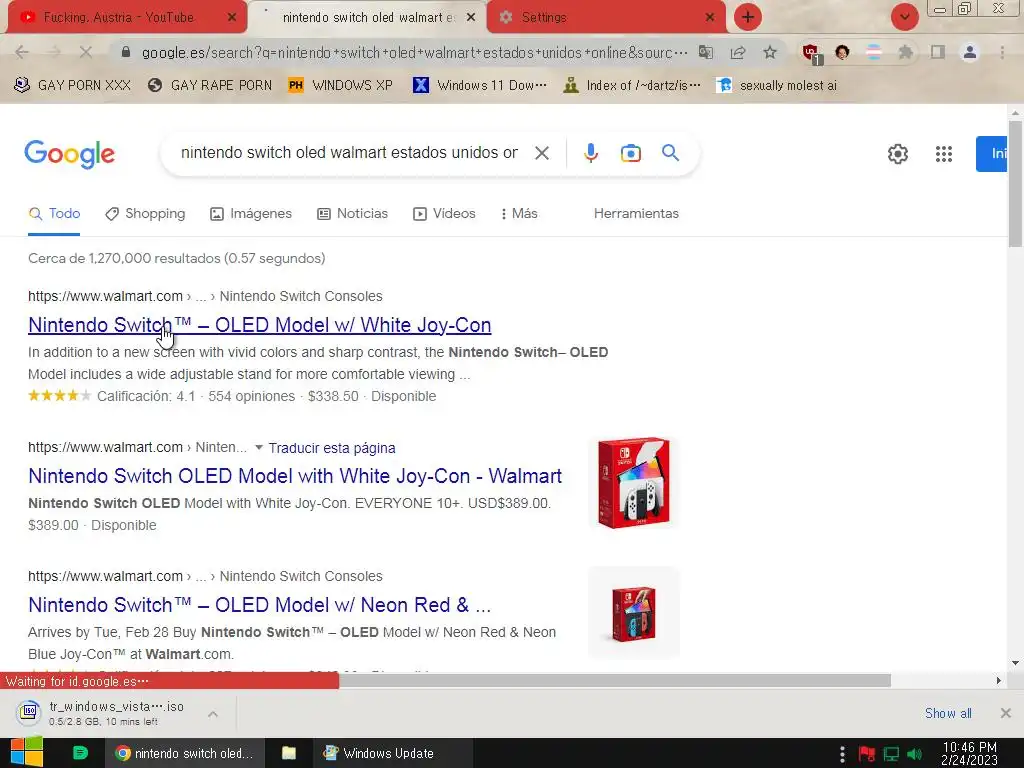The height and width of the screenshot is (768, 1024).
Task: Close the nintendo switch search tab
Action: [471, 18]
